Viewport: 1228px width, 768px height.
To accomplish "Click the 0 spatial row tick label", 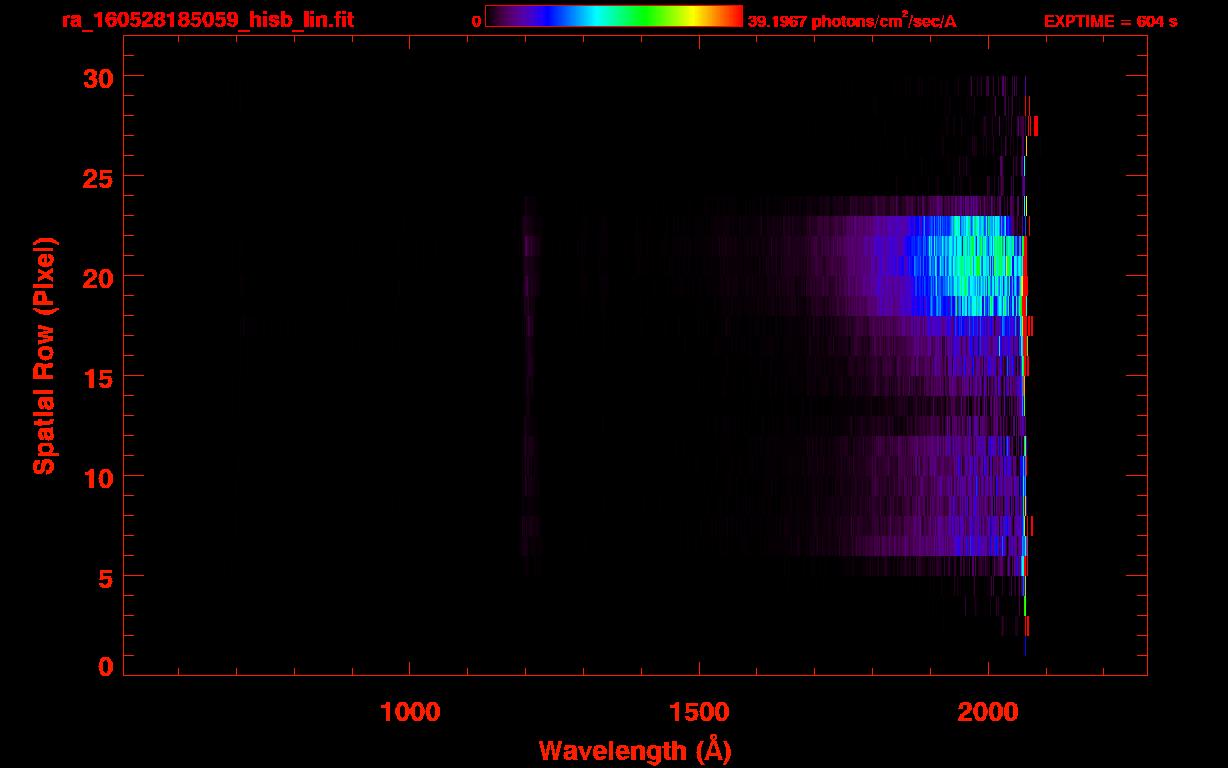I will click(x=105, y=666).
